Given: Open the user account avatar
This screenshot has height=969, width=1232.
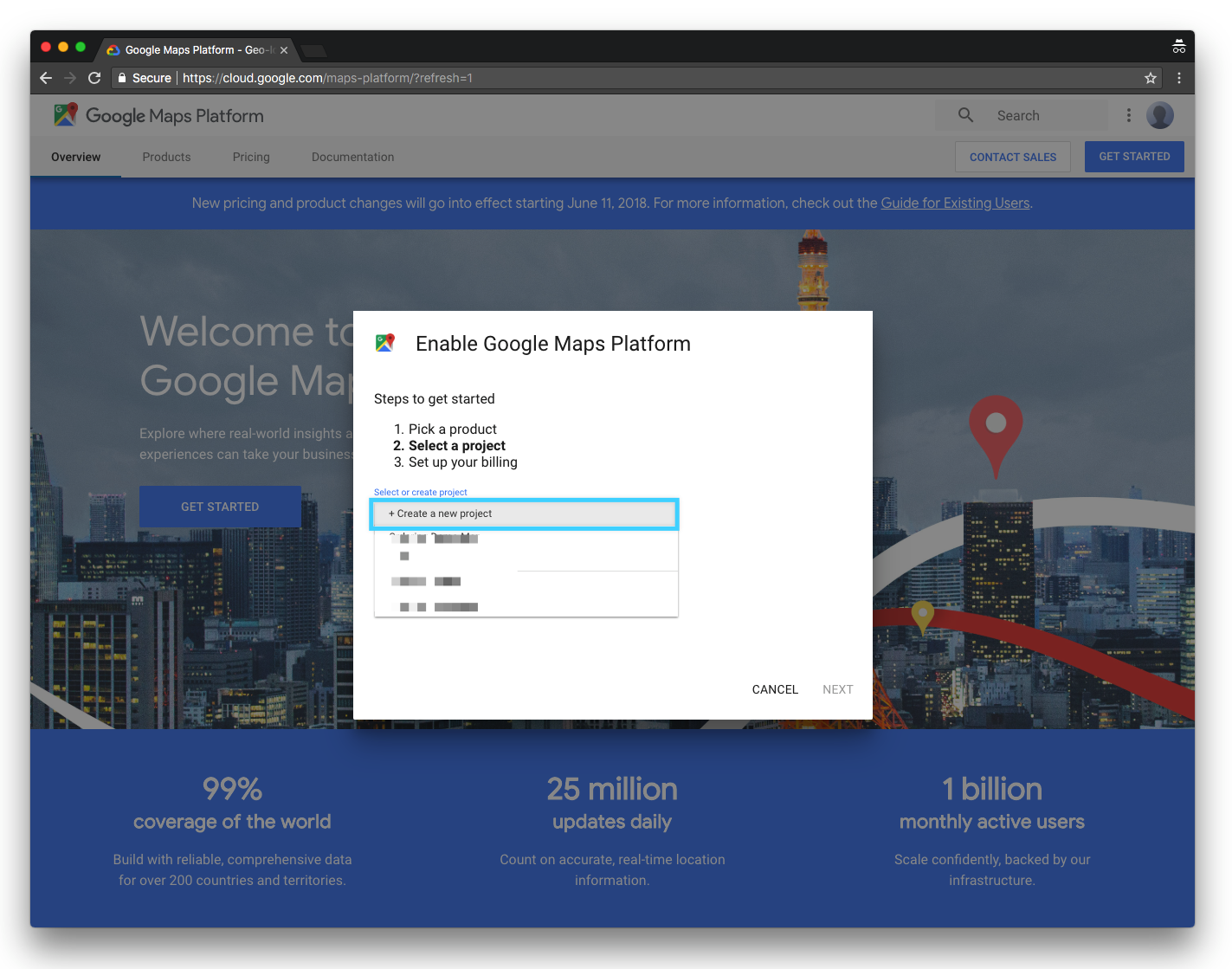Looking at the screenshot, I should (1160, 115).
